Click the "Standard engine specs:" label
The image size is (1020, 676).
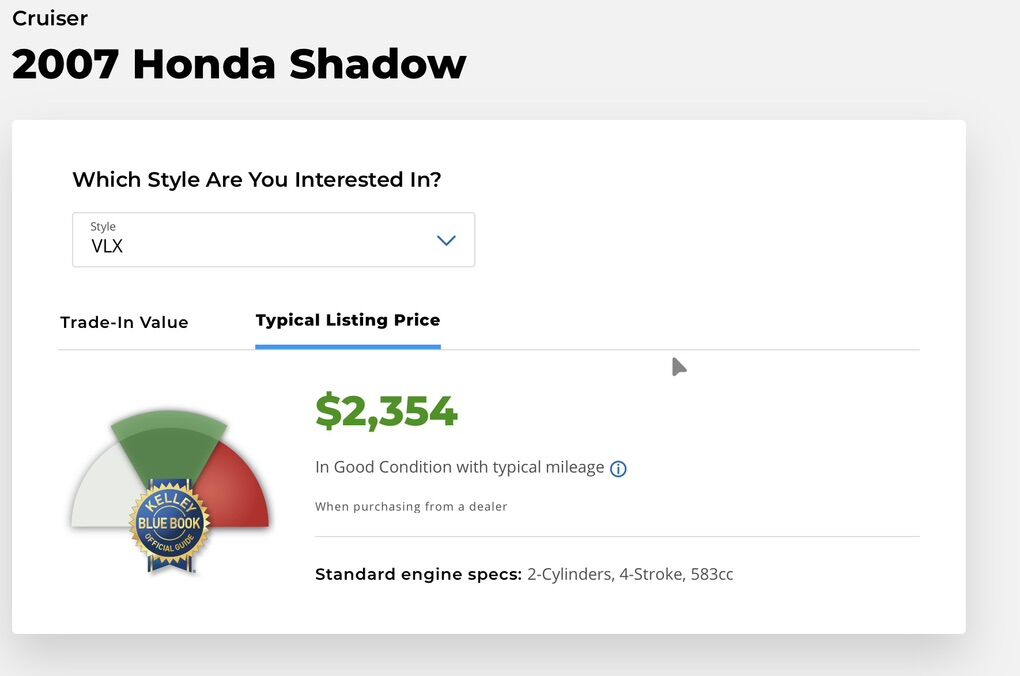point(418,575)
